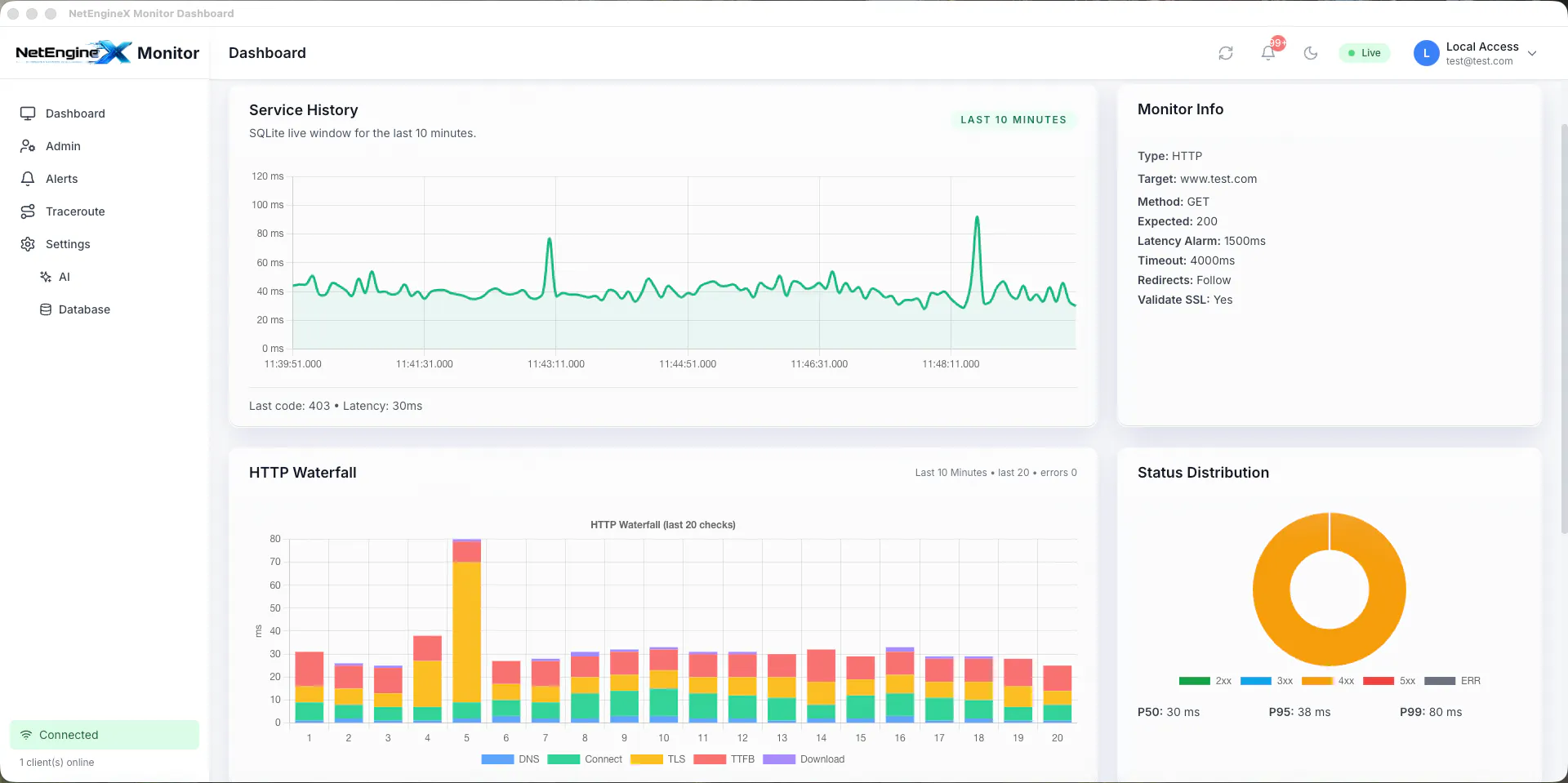The width and height of the screenshot is (1568, 783).
Task: Click the NetEngineX Monitor logo
Action: pos(108,53)
